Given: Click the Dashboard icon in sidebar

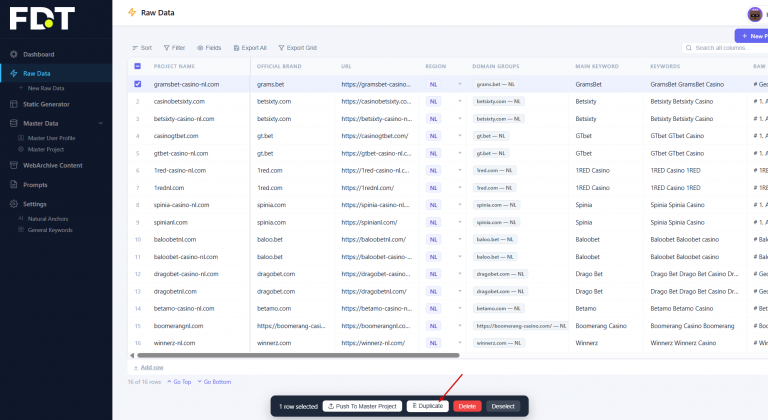Looking at the screenshot, I should pos(14,54).
